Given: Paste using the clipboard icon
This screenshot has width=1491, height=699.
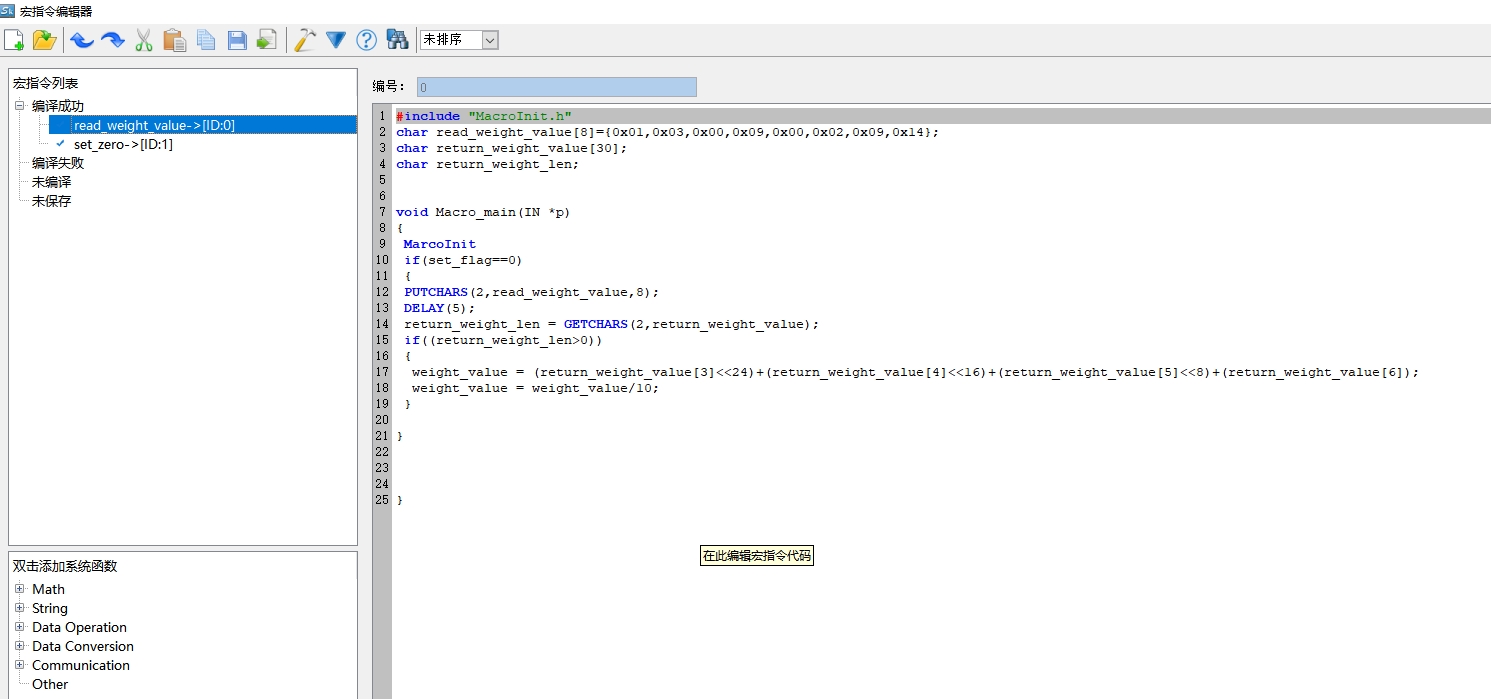Looking at the screenshot, I should pos(175,40).
